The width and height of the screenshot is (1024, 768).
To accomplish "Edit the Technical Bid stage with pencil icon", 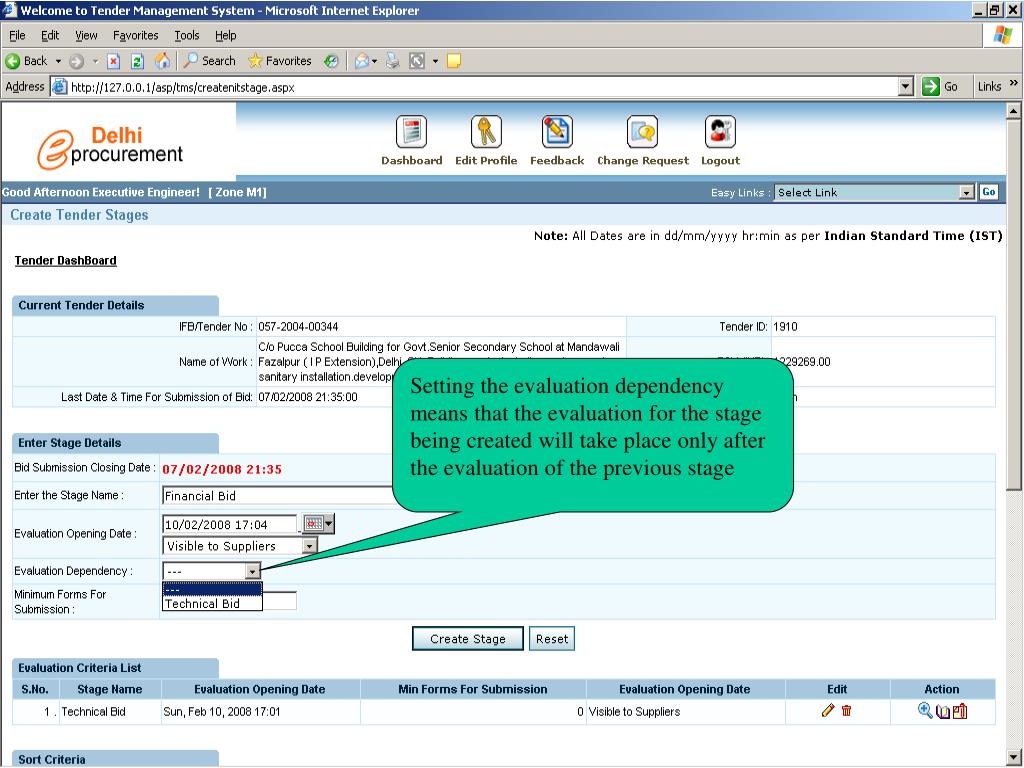I will pos(828,711).
